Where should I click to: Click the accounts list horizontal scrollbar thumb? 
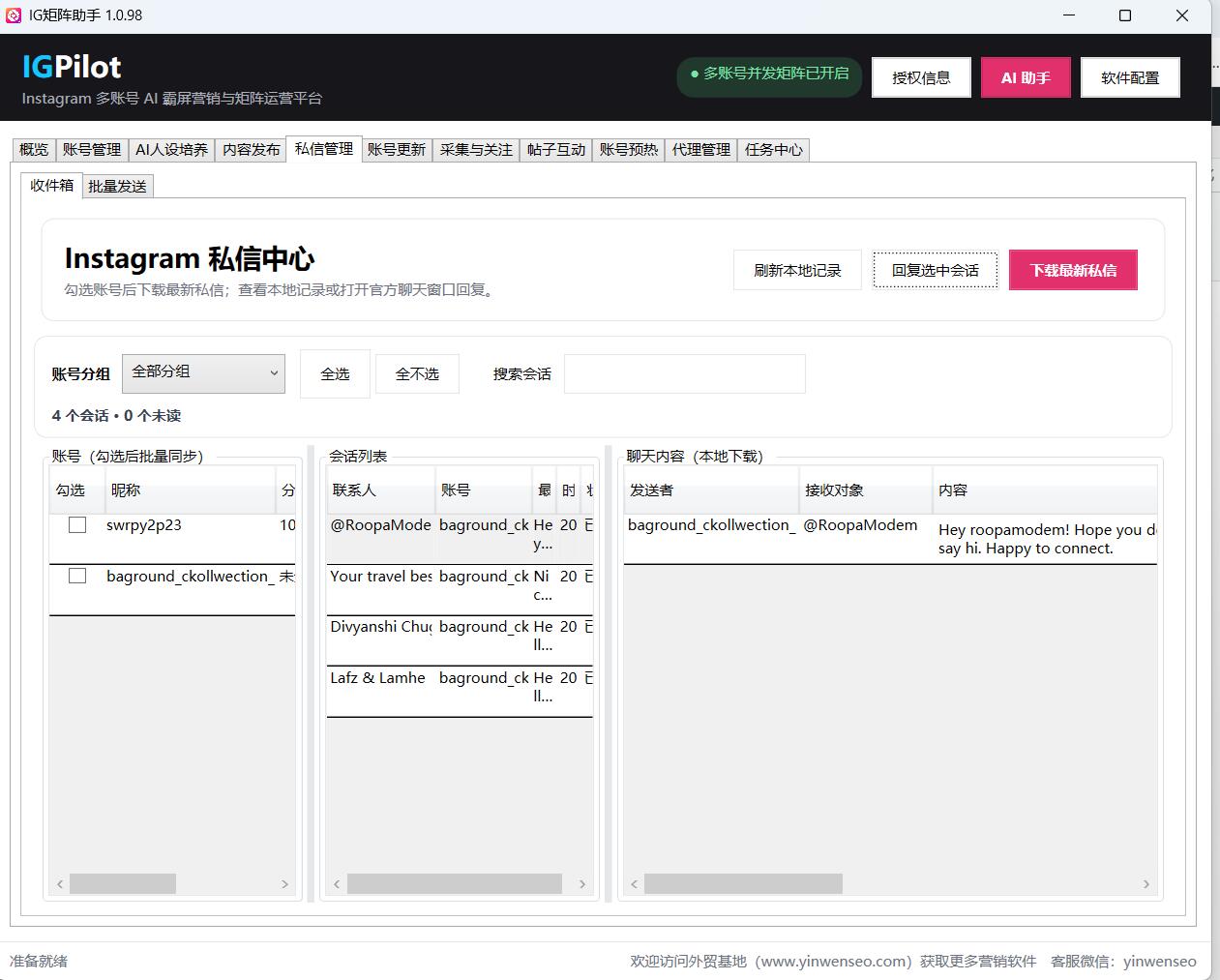pyautogui.click(x=123, y=883)
